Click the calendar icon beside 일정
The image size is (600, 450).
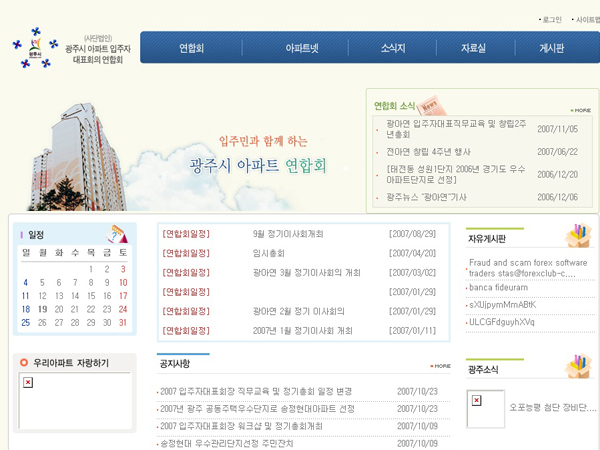tap(117, 234)
